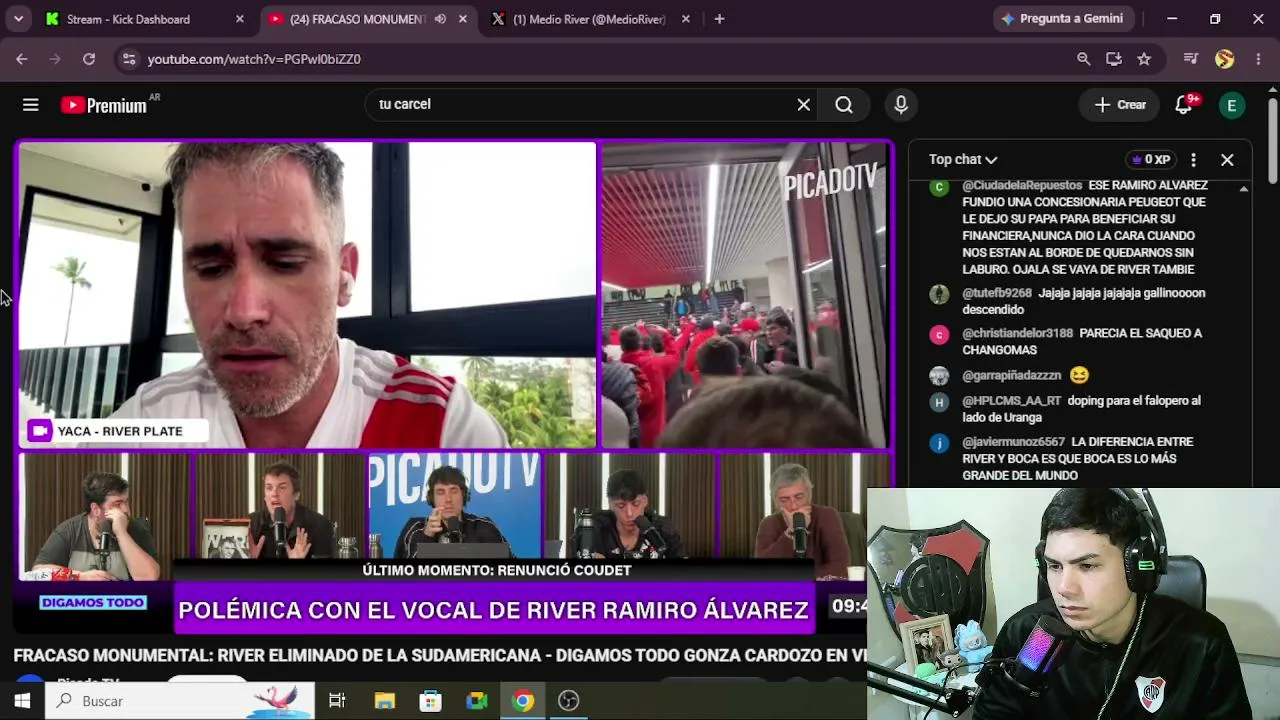Image resolution: width=1280 pixels, height=720 pixels.
Task: Click @javiermunoz6567 username in chat
Action: point(1013,442)
